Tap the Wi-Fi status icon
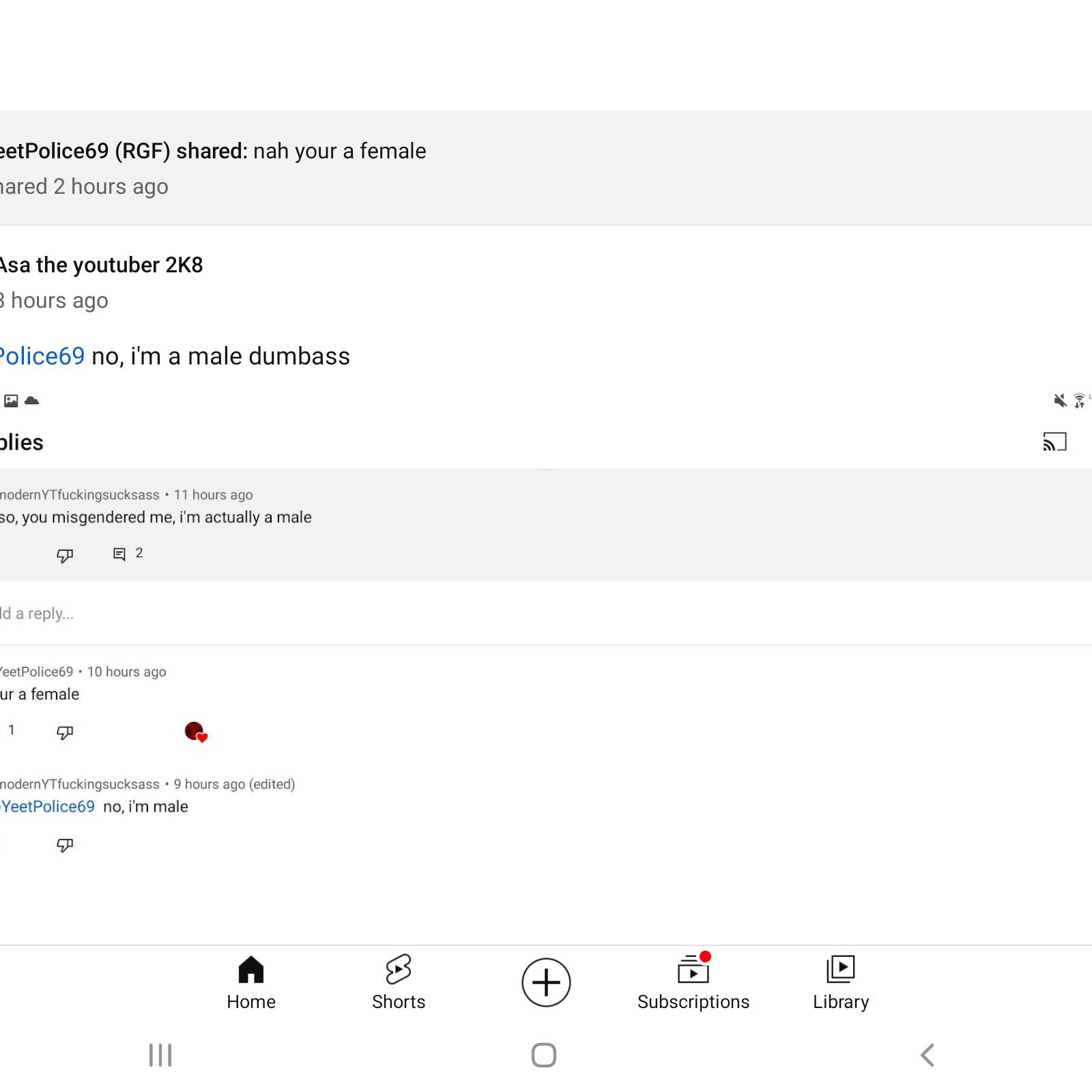The image size is (1092, 1092). pyautogui.click(x=1079, y=401)
